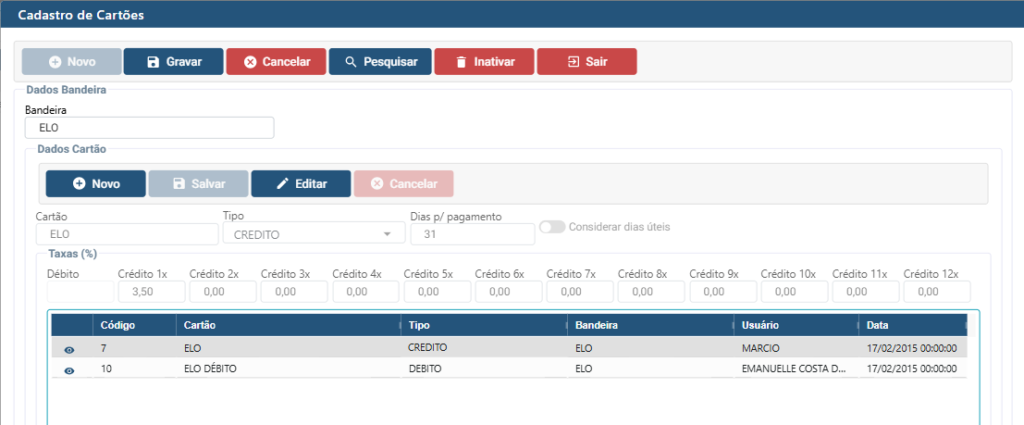Click the Crédito 12x rate field
The width and height of the screenshot is (1024, 425).
point(936,291)
